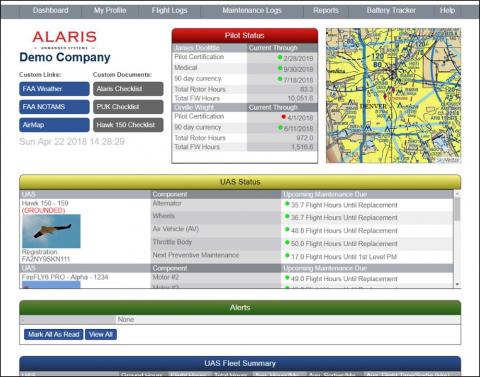Open the Denver sectional chart map

393,96
